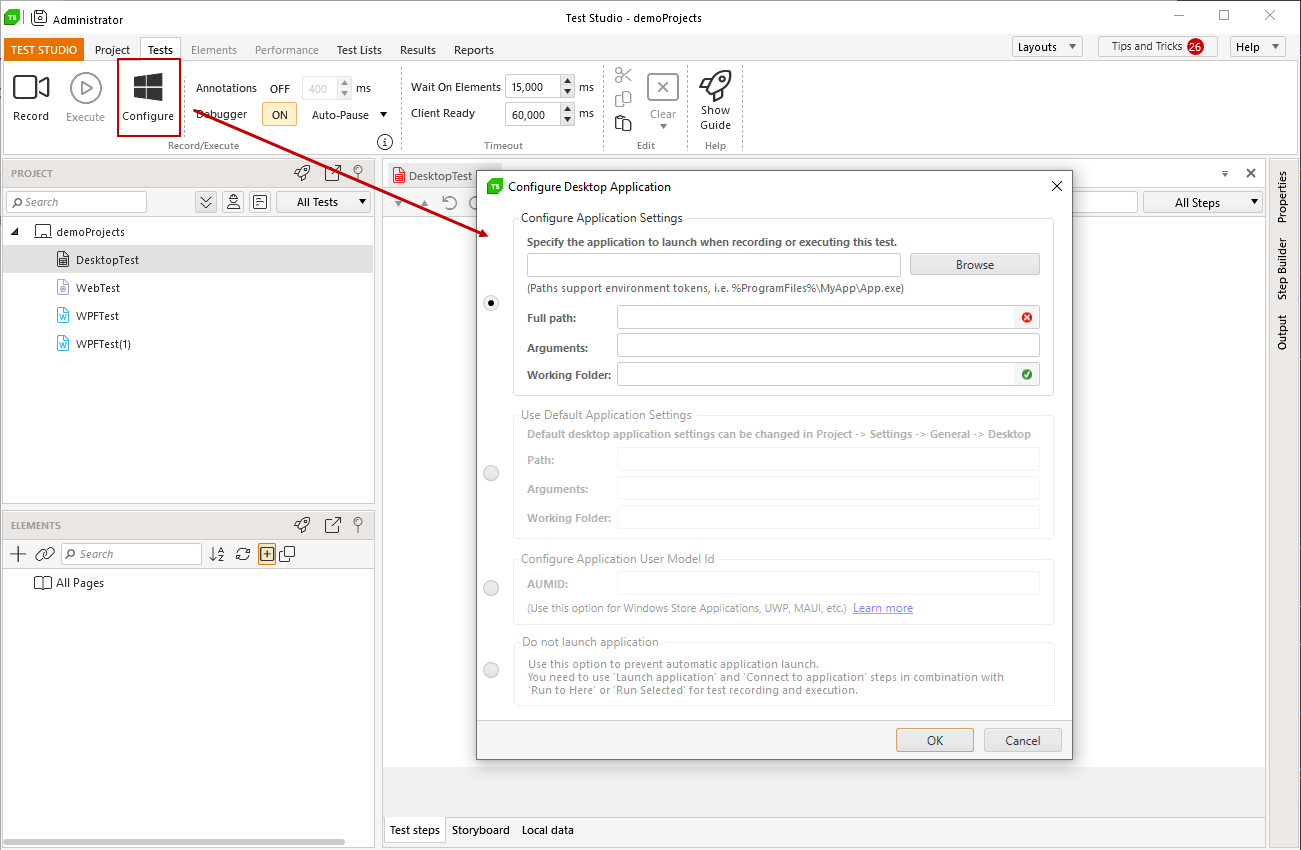The width and height of the screenshot is (1301, 850).
Task: Open the All Steps dropdown
Action: (1203, 202)
